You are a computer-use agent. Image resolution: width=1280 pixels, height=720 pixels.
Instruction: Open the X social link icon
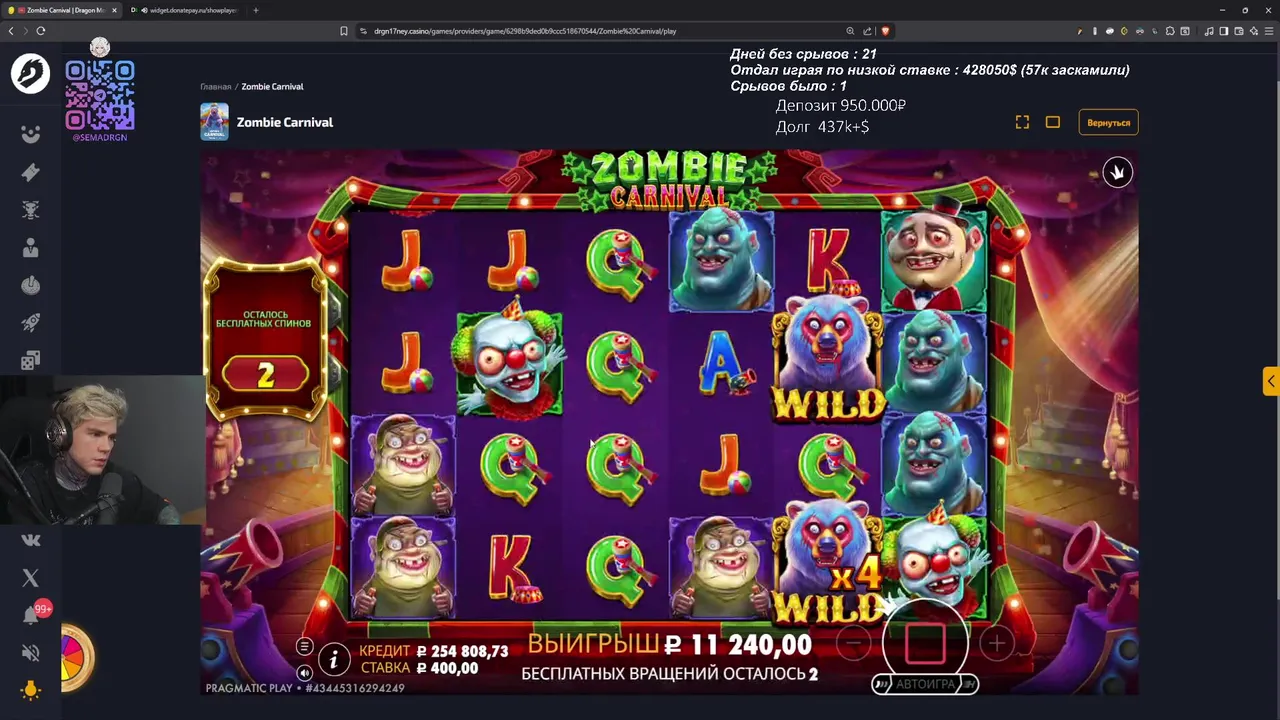coord(31,578)
